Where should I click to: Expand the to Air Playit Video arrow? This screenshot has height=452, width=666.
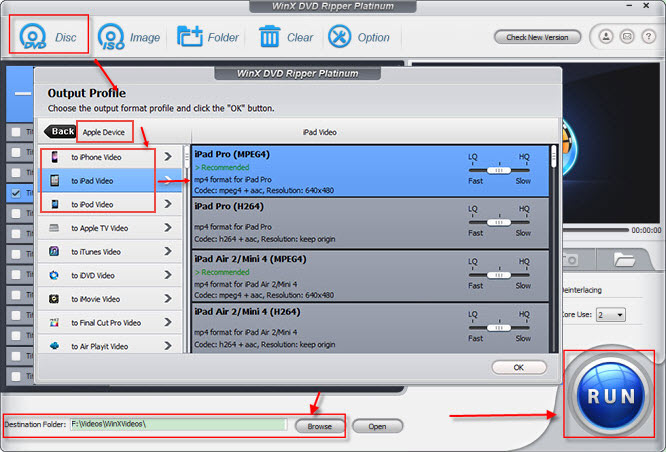click(x=168, y=346)
